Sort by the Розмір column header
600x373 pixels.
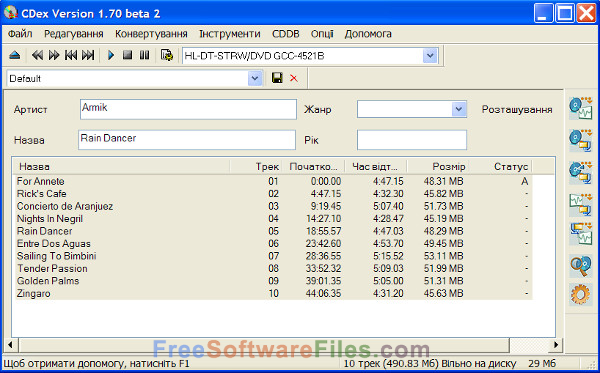coord(438,167)
